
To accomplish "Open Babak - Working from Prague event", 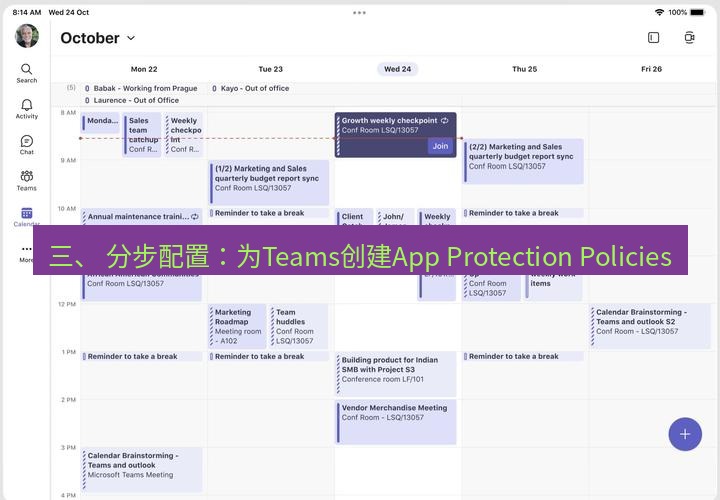I will [x=141, y=88].
